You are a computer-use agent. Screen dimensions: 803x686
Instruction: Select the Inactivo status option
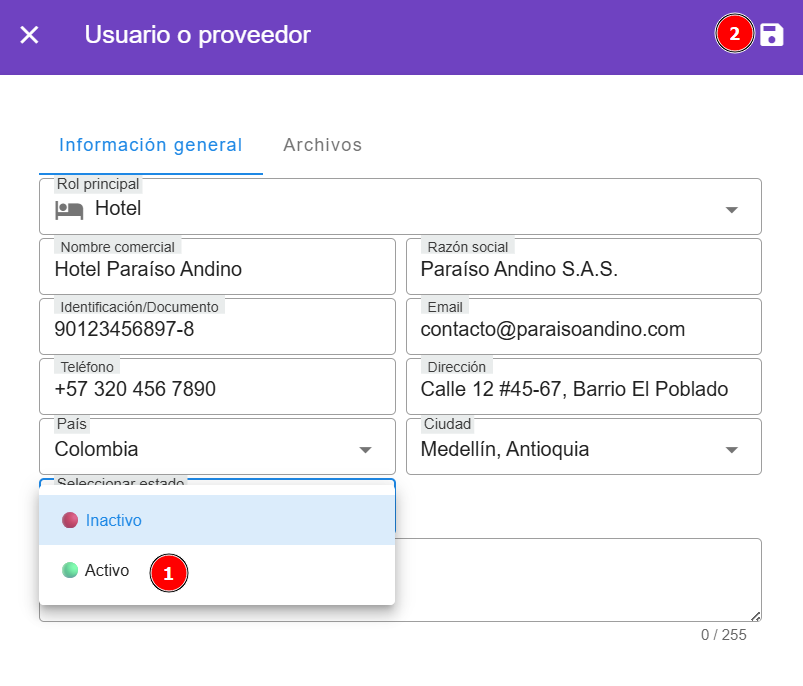pos(114,520)
